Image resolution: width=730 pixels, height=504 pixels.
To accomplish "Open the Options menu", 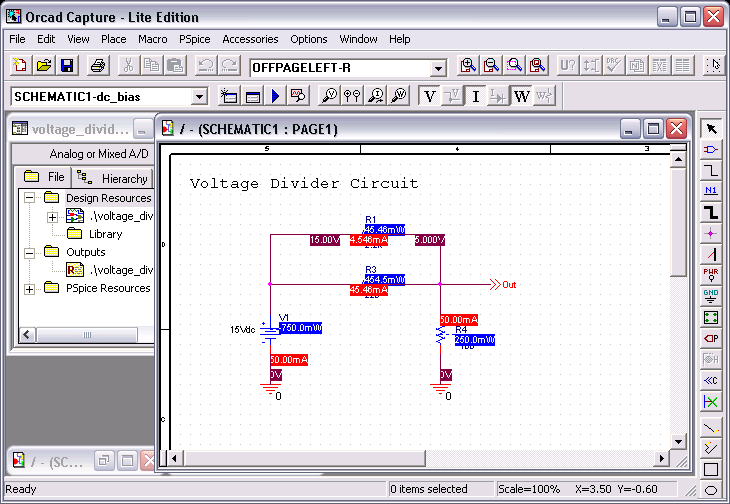I will coord(309,39).
